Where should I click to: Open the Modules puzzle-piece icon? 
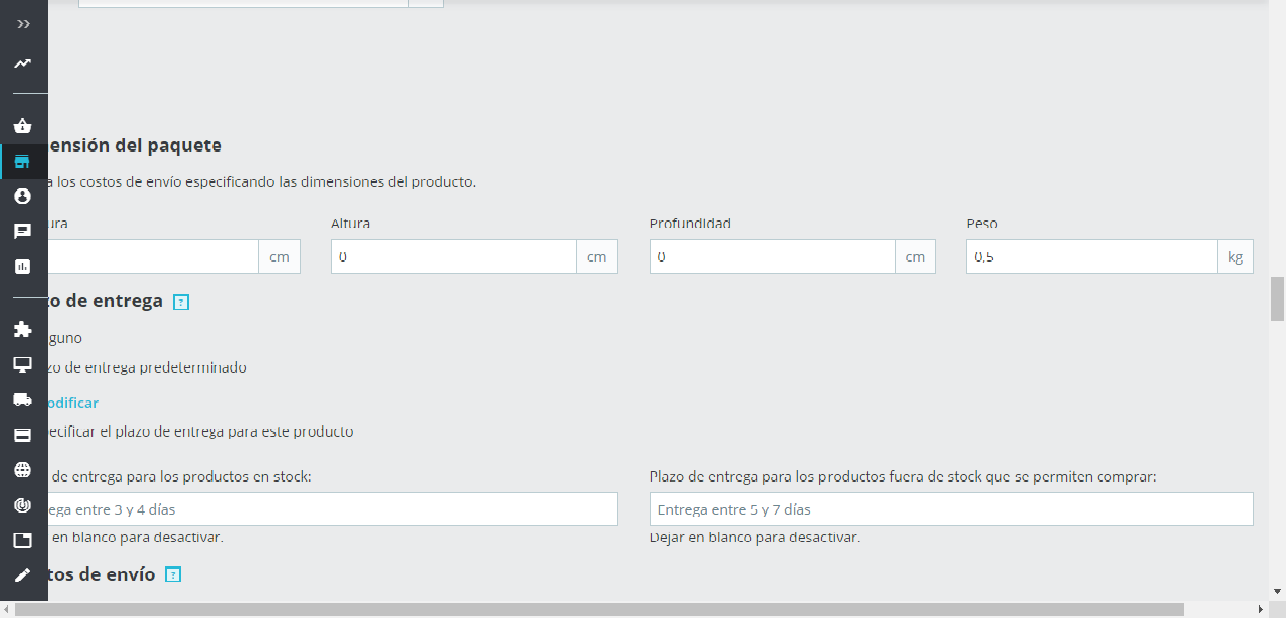23,329
